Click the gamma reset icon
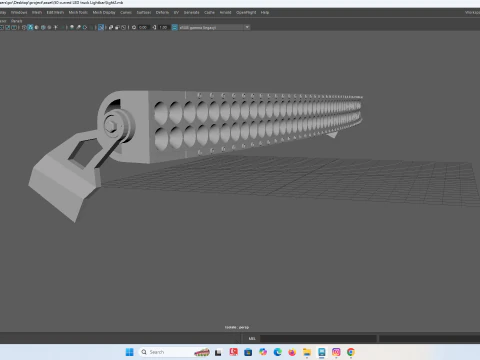The height and width of the screenshot is (360, 480). pos(154,27)
